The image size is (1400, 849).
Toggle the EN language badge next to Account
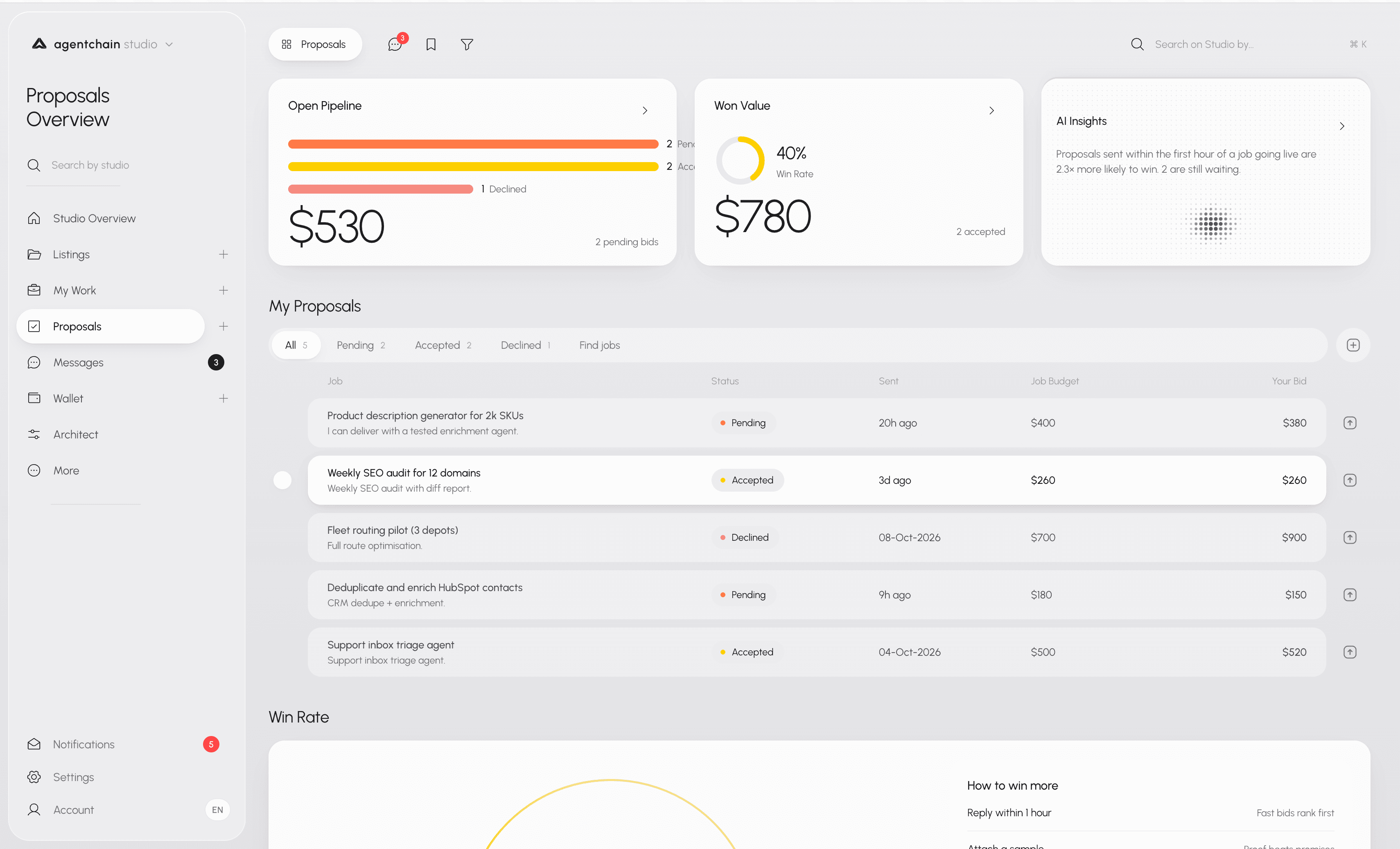click(x=217, y=810)
